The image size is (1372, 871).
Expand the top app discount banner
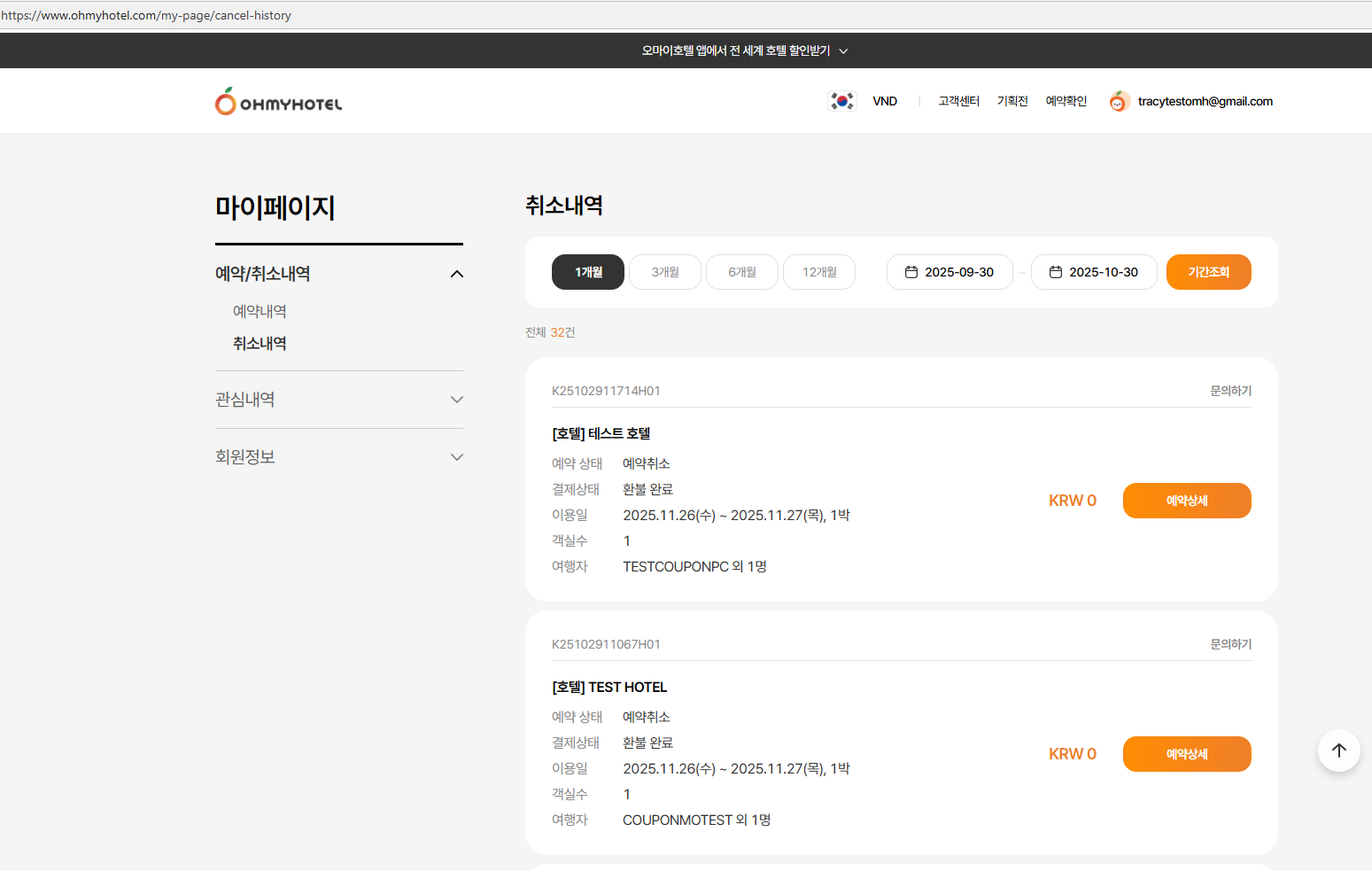[744, 51]
